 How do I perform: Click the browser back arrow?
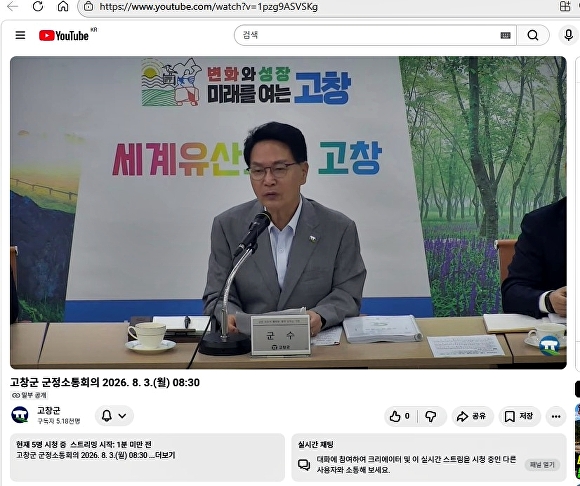click(13, 6)
